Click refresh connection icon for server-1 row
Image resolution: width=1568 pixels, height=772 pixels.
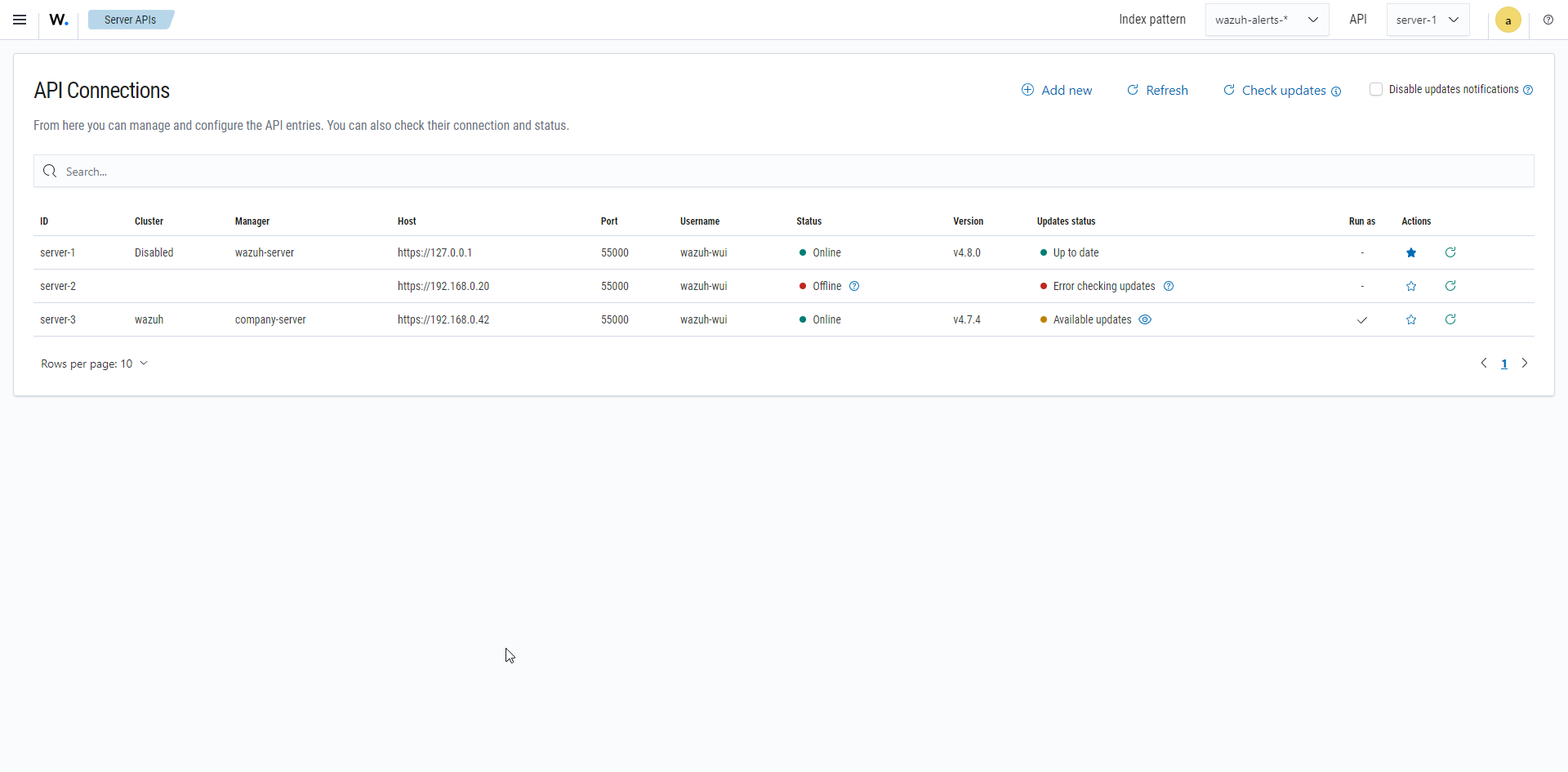coord(1450,252)
